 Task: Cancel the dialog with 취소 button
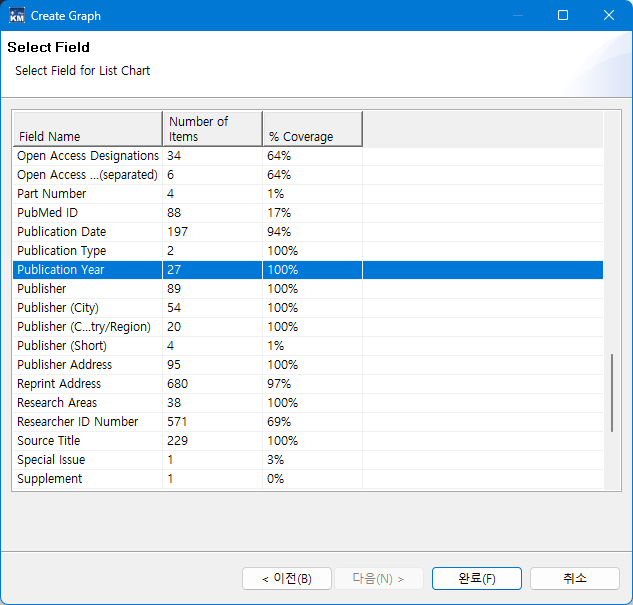tap(574, 579)
